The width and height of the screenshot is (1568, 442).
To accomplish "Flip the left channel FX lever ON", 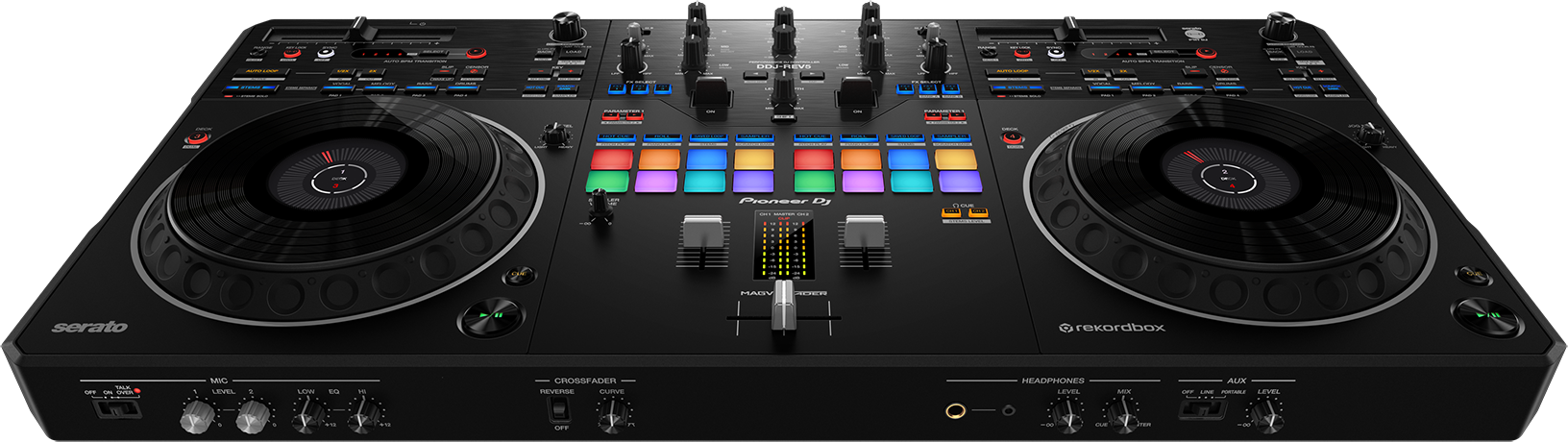I will click(x=711, y=94).
